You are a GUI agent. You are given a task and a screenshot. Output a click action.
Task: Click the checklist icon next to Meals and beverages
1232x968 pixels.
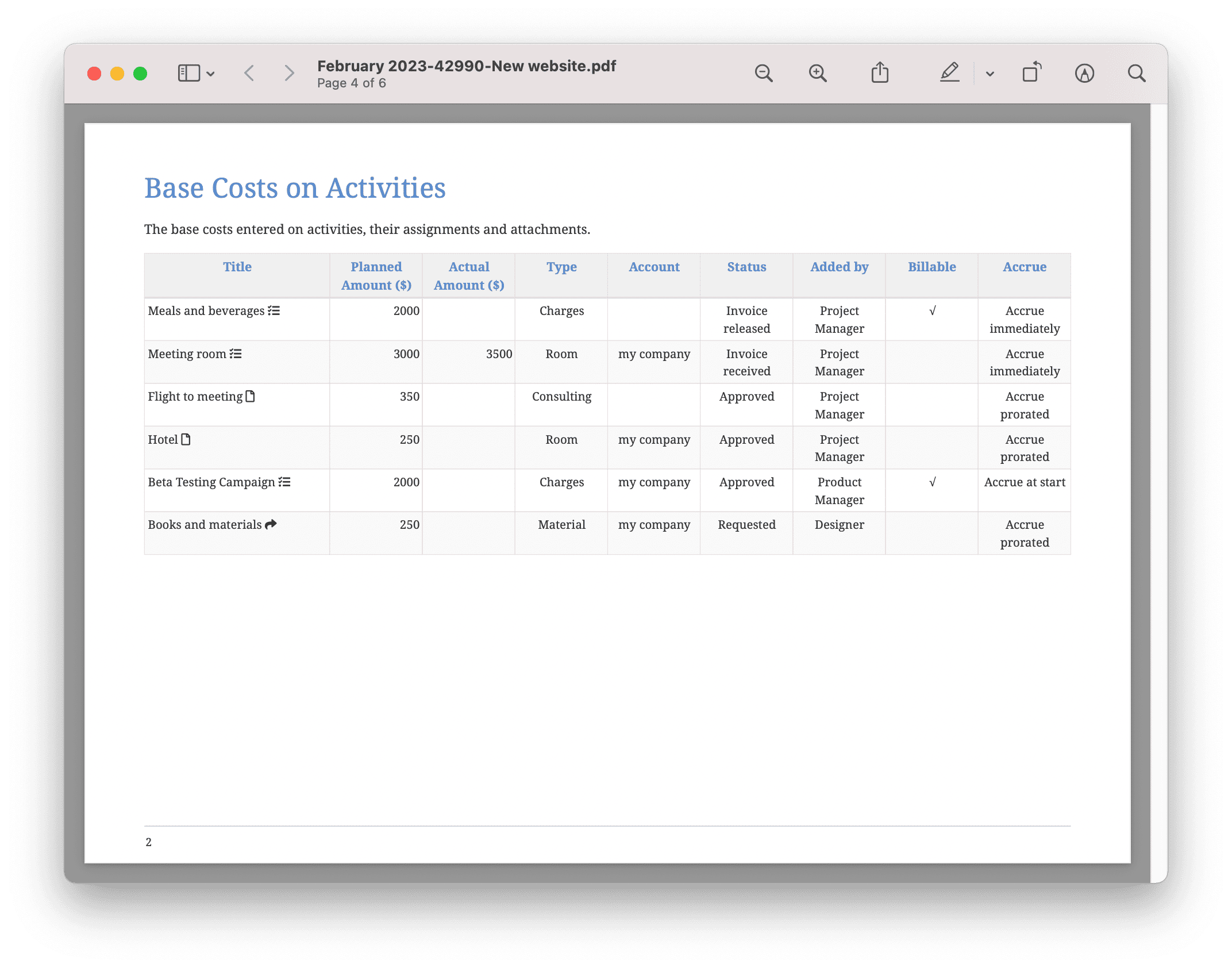[274, 310]
